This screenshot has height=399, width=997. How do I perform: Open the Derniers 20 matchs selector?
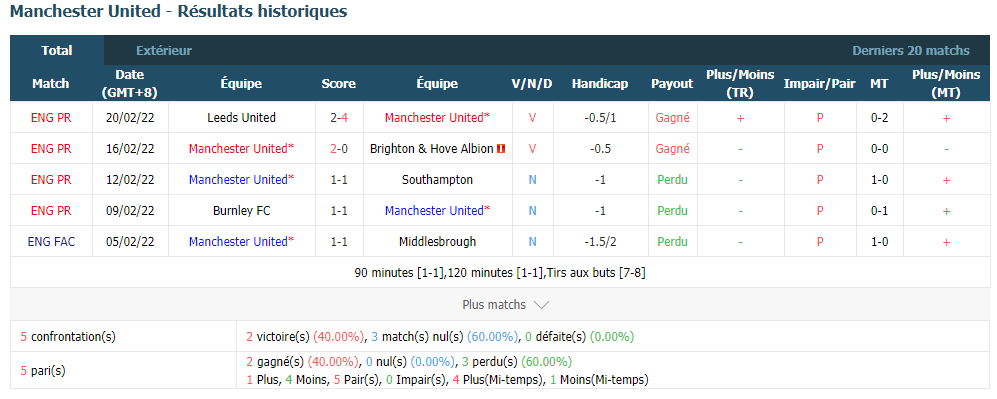pyautogui.click(x=911, y=51)
